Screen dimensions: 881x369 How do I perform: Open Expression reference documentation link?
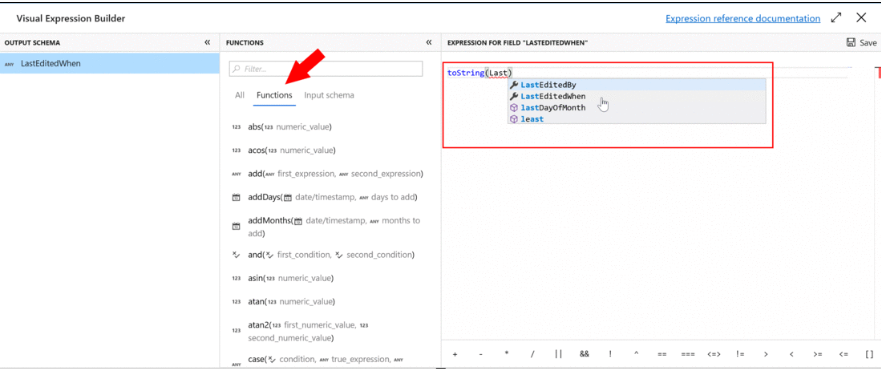(x=742, y=19)
